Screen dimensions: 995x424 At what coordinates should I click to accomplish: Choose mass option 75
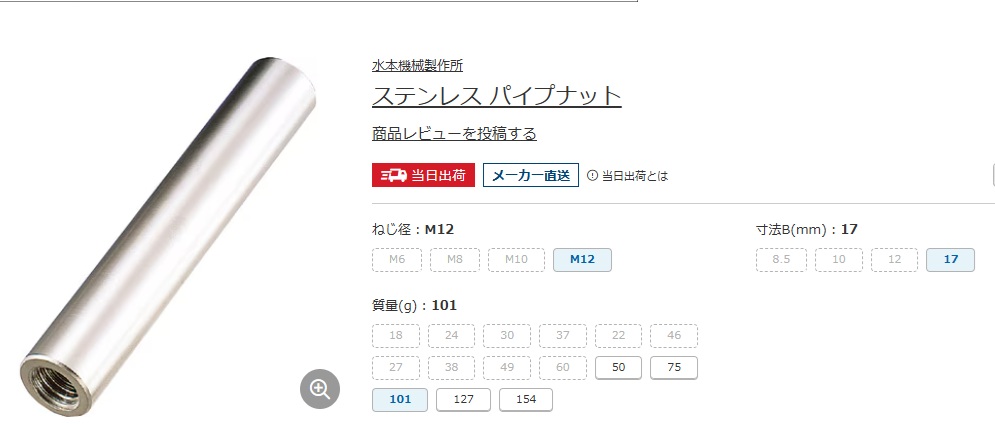click(674, 368)
